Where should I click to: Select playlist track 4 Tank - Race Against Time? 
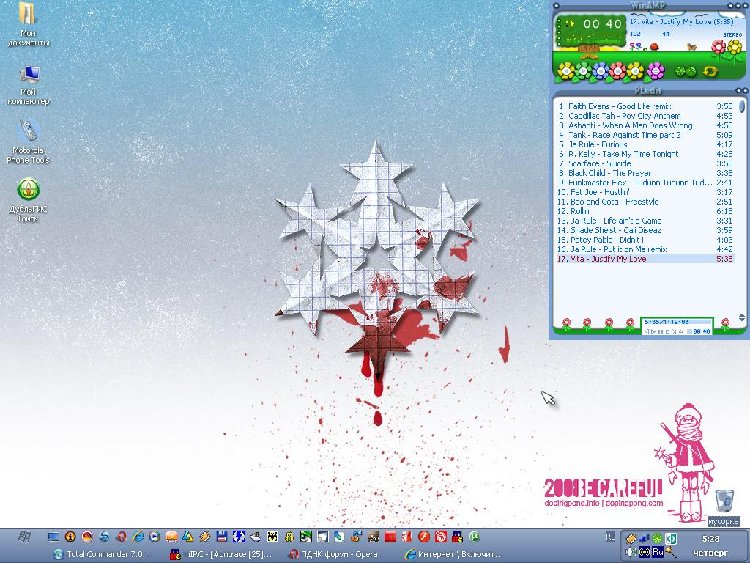coord(645,135)
